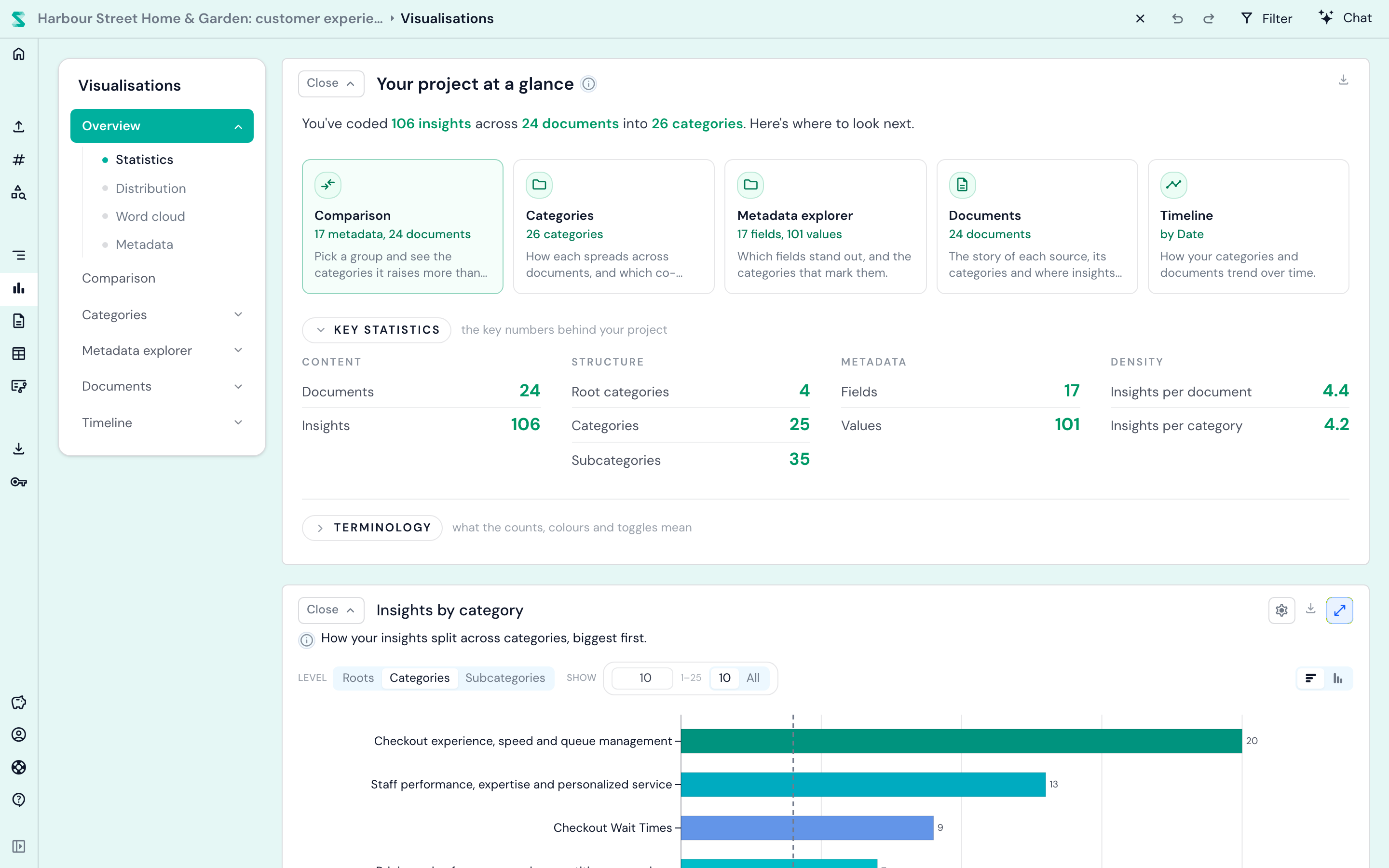Expand Categories in Visualisations menu
Screen dimensions: 1389x868
point(162,314)
